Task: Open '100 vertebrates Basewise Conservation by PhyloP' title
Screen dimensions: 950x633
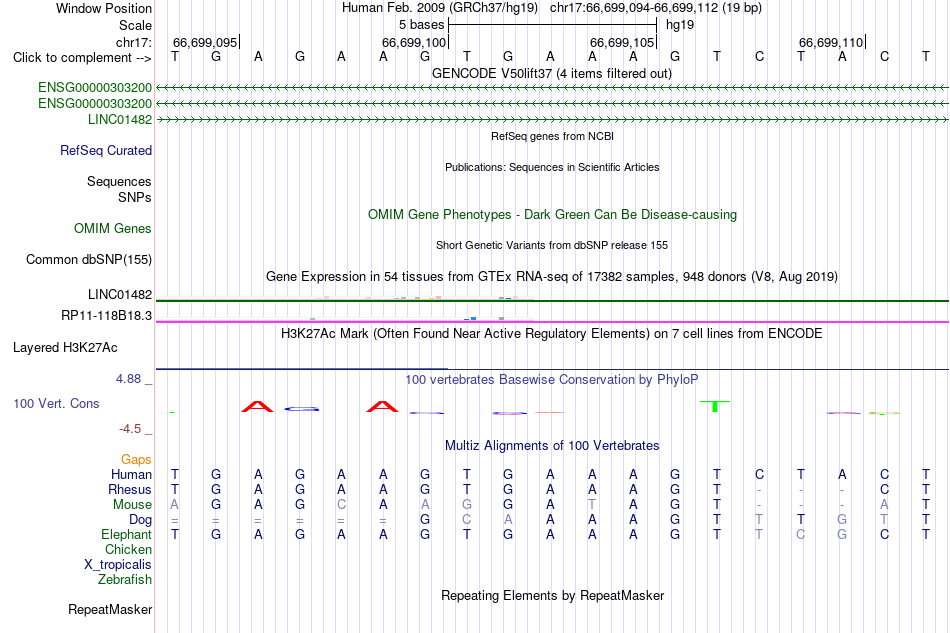Action: point(552,380)
